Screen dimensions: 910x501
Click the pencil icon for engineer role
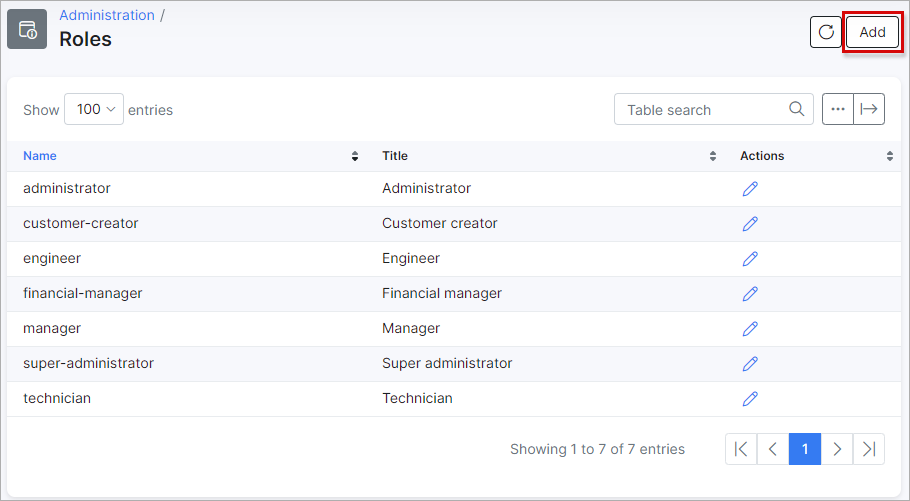[x=750, y=258]
